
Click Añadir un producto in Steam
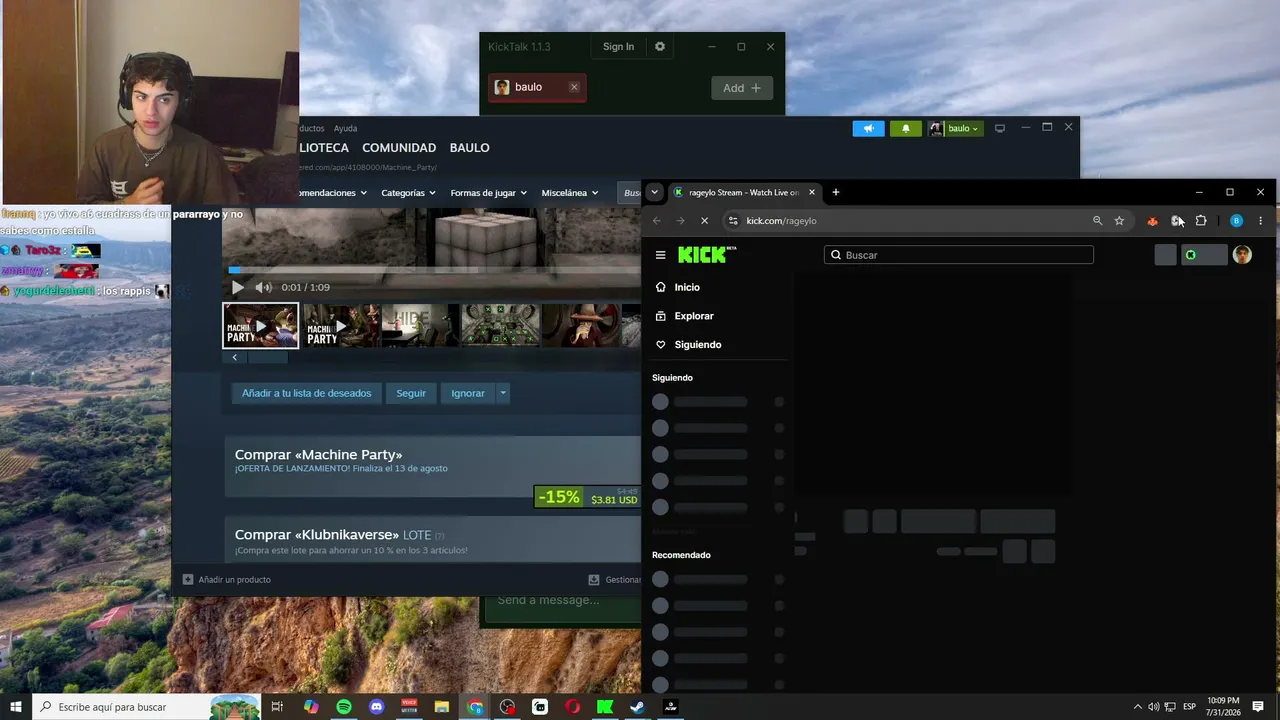[227, 579]
